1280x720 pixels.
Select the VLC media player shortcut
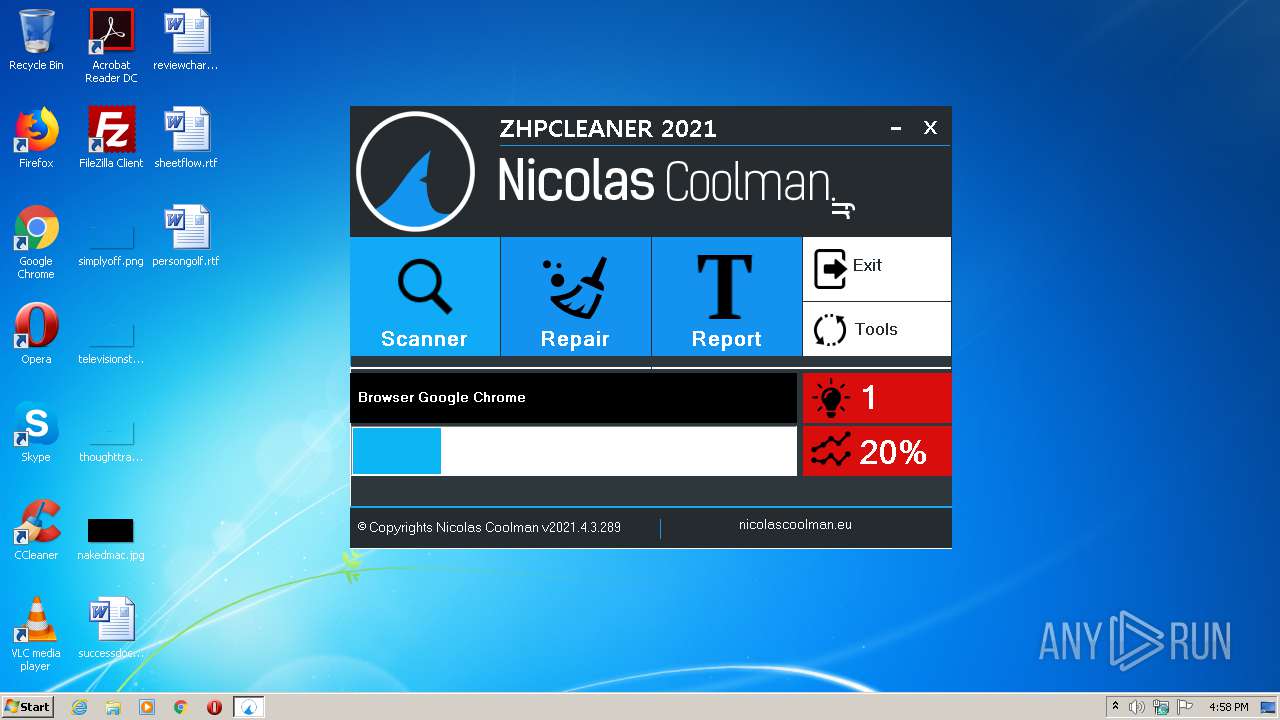[x=36, y=634]
